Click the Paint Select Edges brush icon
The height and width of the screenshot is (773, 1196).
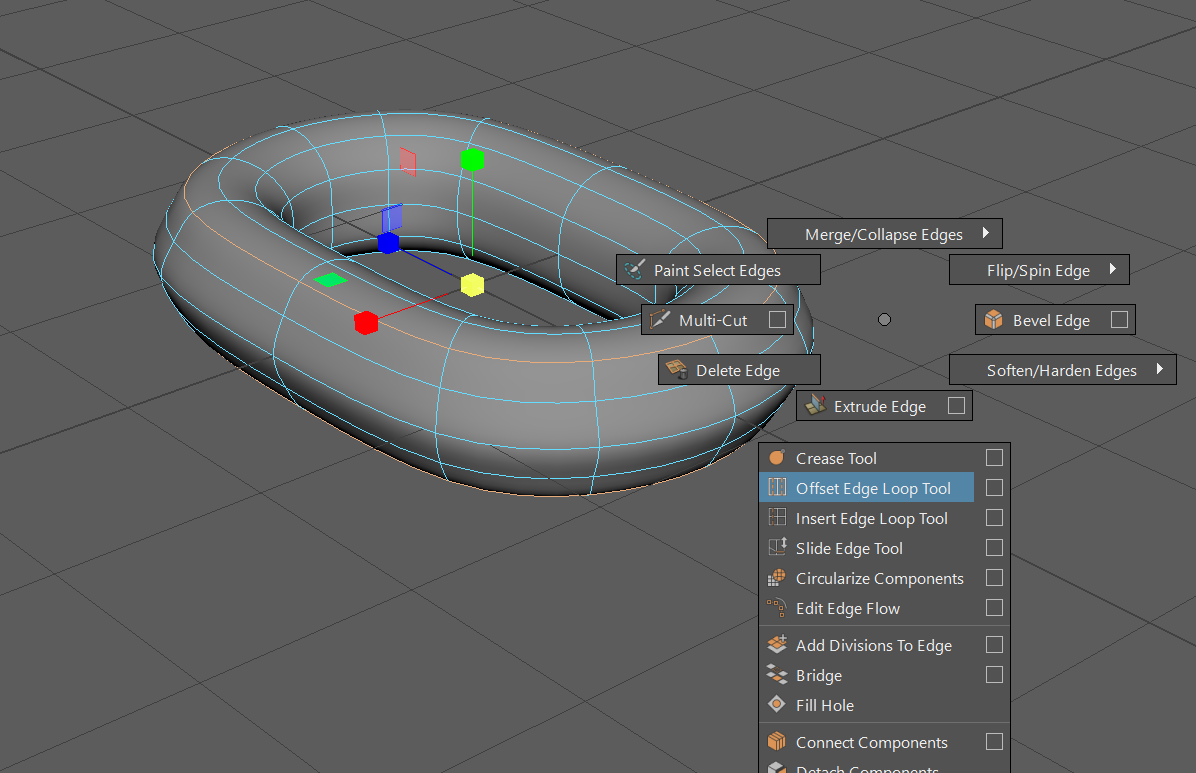(x=634, y=270)
